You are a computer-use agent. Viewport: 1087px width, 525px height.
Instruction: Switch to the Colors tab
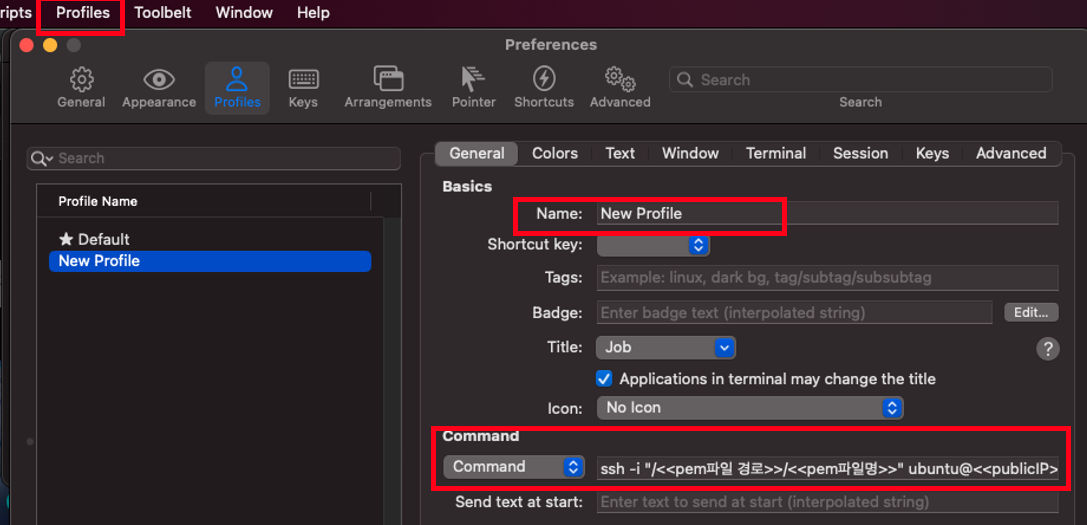555,153
